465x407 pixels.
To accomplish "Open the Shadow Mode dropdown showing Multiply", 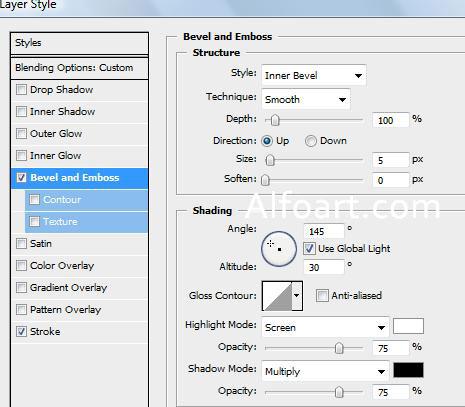I will [x=325, y=371].
